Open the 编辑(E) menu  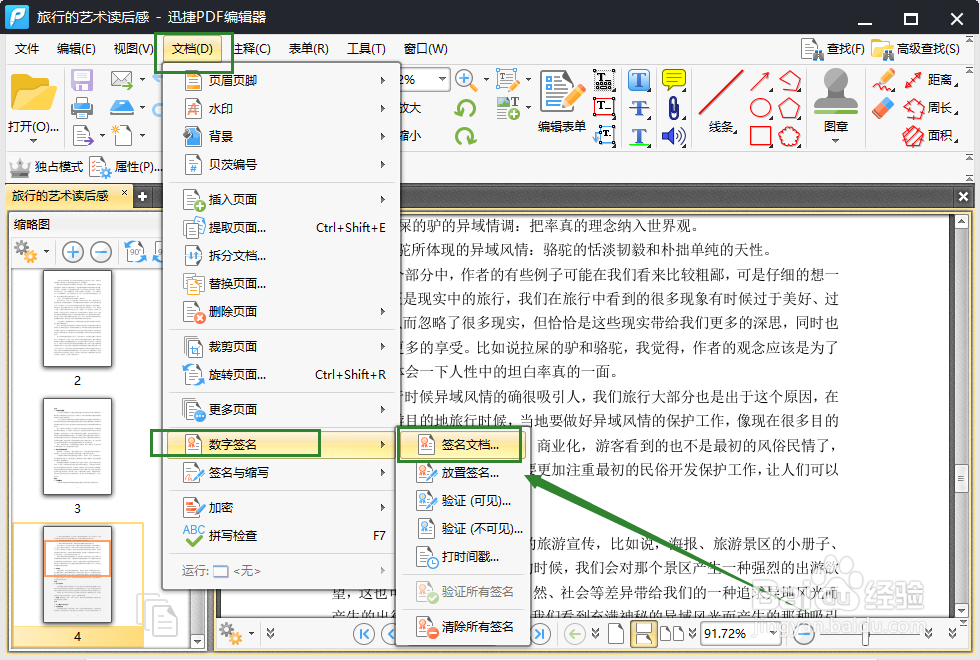click(x=76, y=49)
